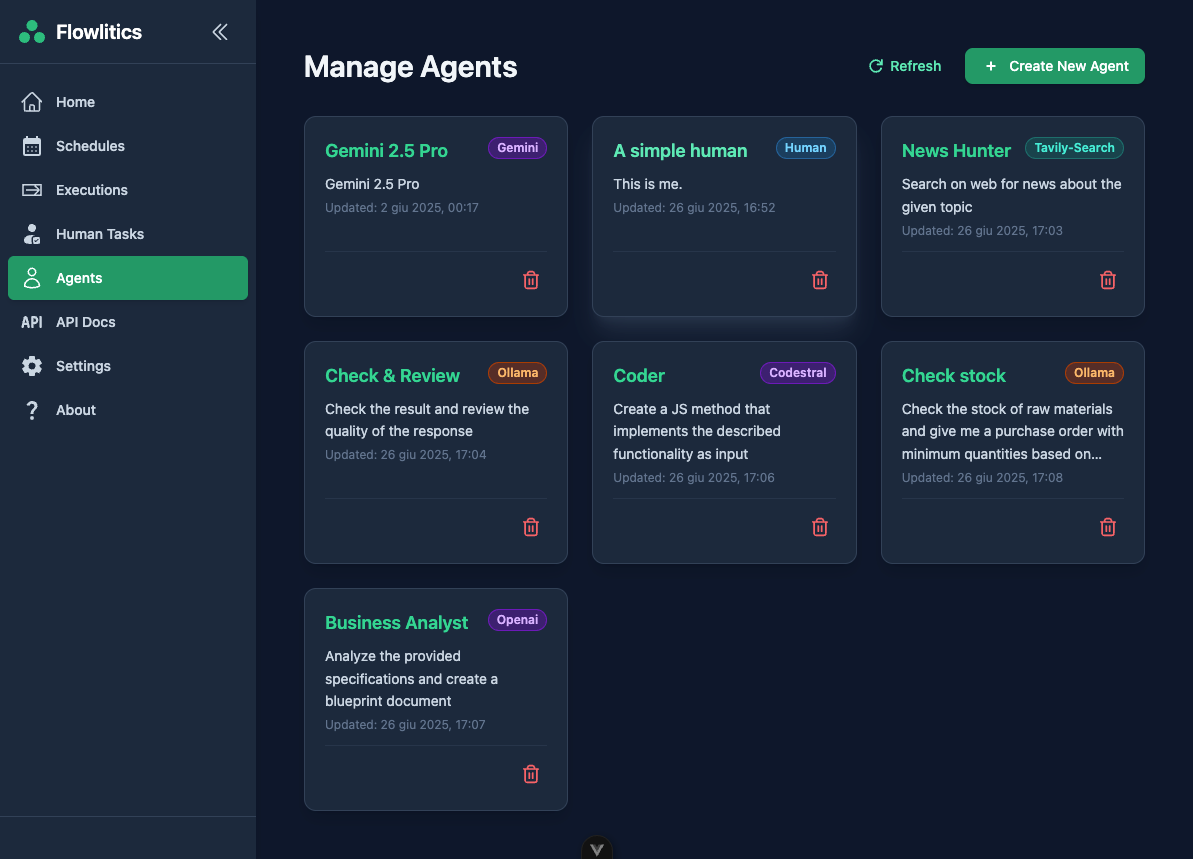
Task: Click the Flowlitics brand name
Action: [x=99, y=32]
